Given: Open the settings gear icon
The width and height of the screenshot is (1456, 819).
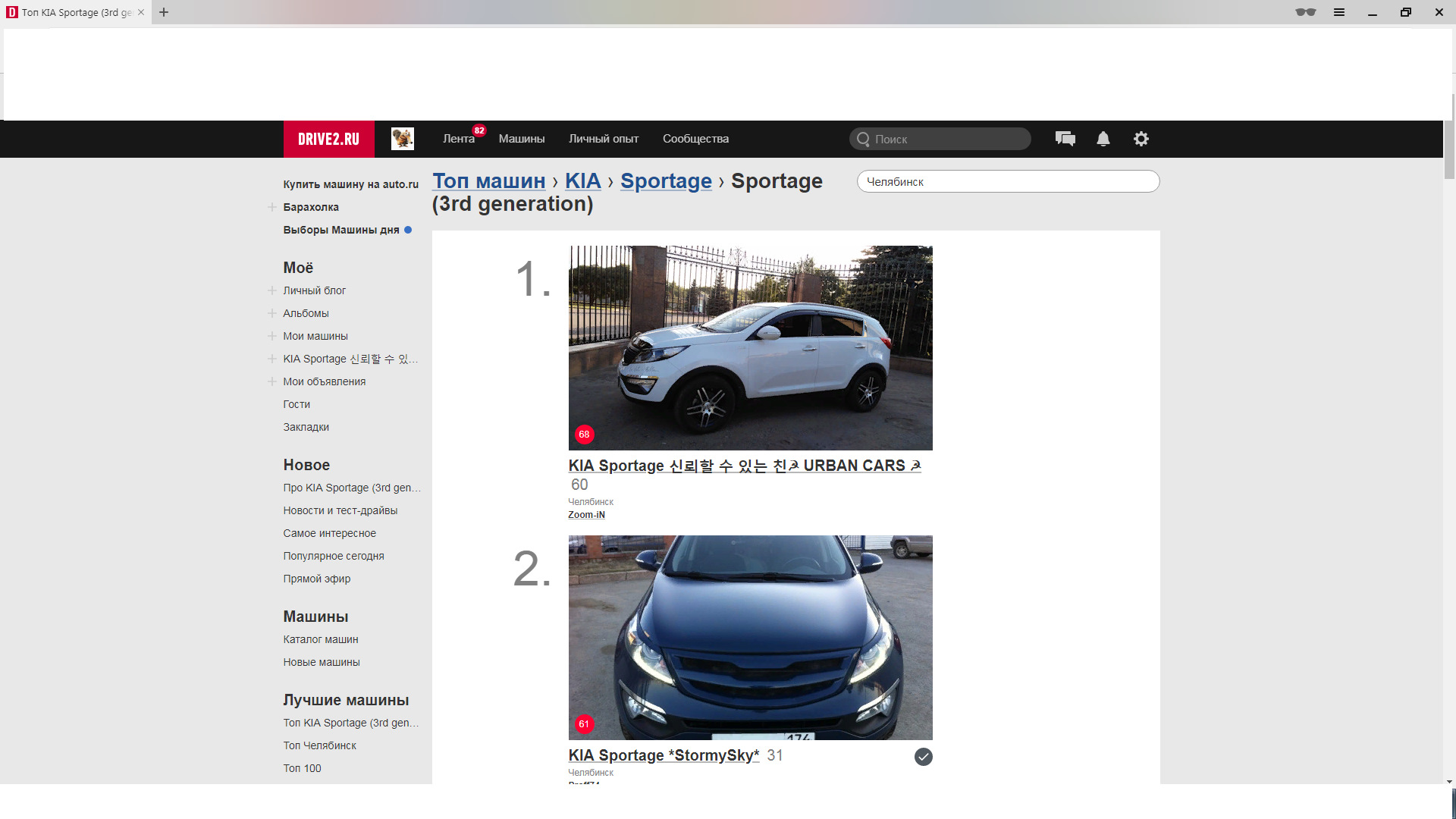Looking at the screenshot, I should 1141,139.
